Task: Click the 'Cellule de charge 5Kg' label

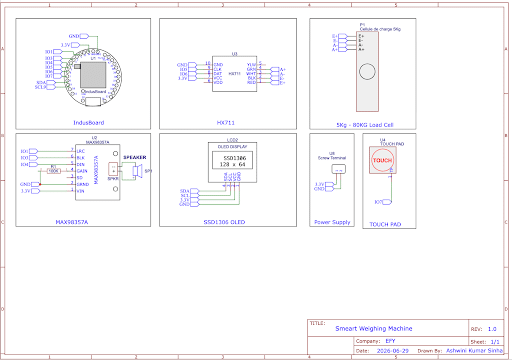Action: tap(380, 29)
